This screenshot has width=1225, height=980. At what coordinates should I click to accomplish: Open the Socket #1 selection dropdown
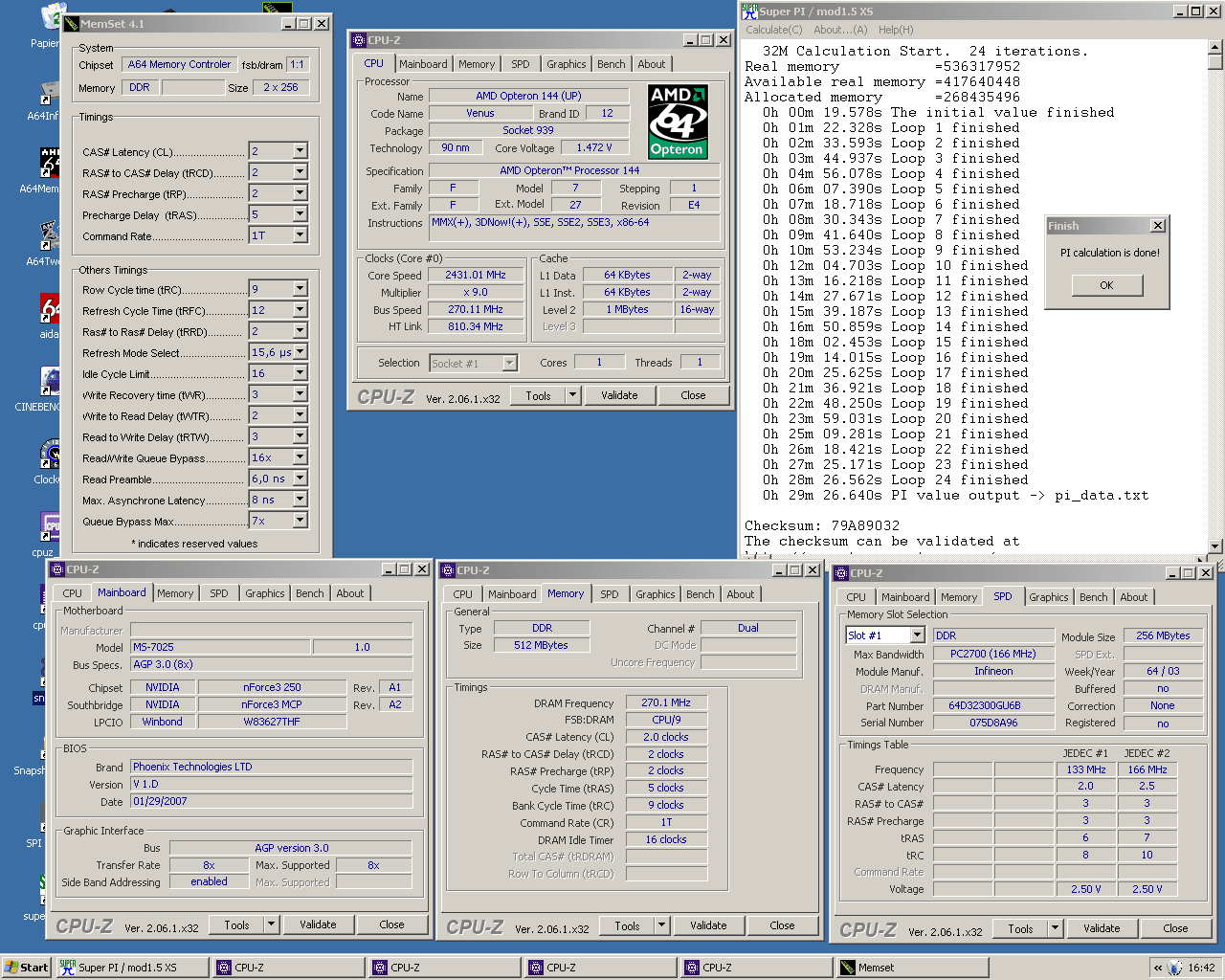point(509,363)
